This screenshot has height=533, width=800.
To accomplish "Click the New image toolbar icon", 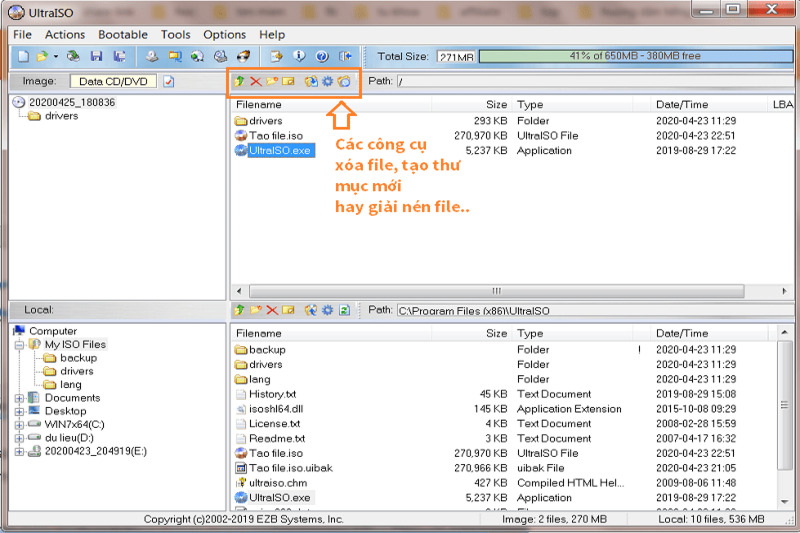I will click(23, 57).
